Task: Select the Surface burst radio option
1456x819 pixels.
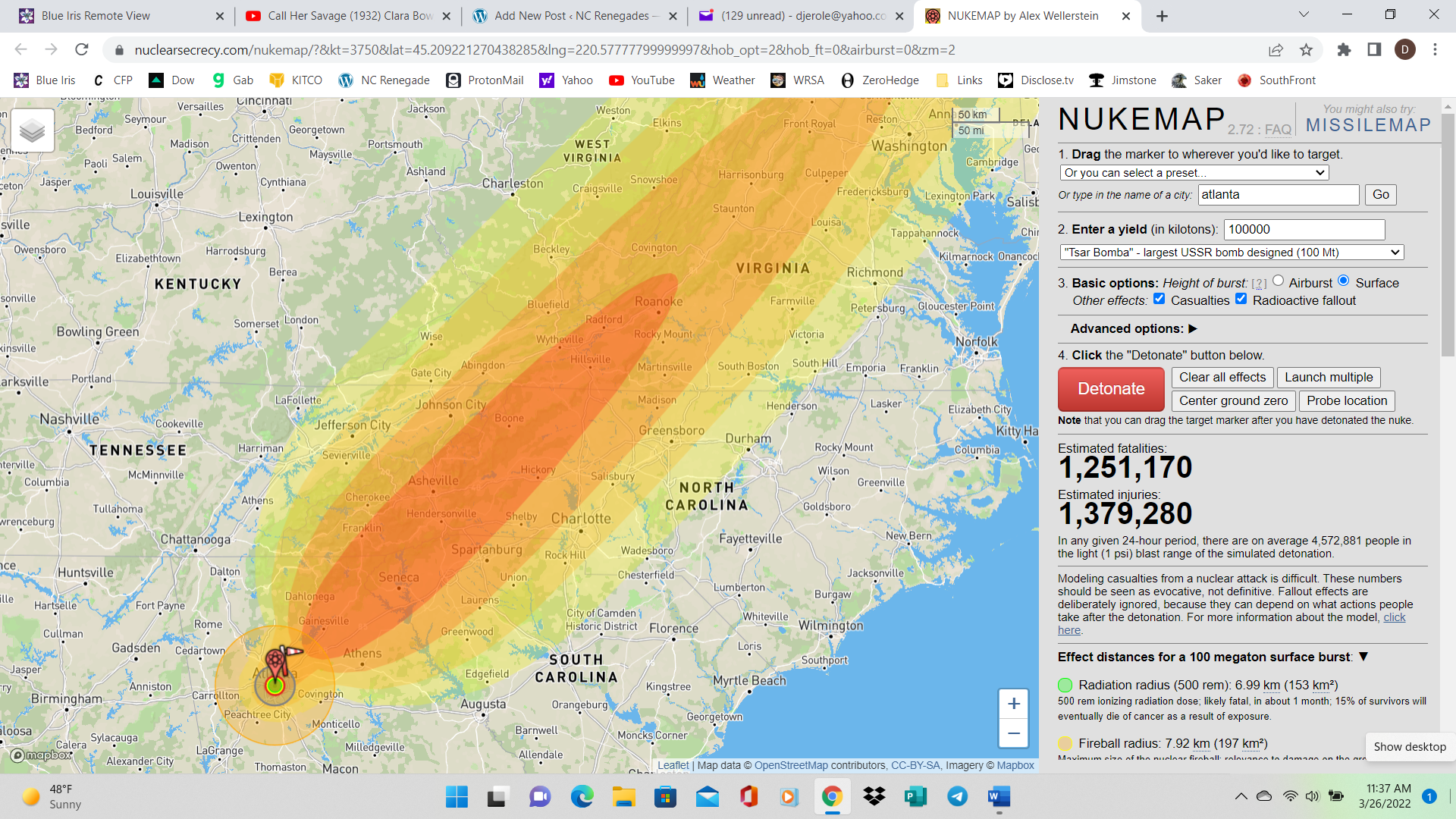Action: click(x=1344, y=281)
